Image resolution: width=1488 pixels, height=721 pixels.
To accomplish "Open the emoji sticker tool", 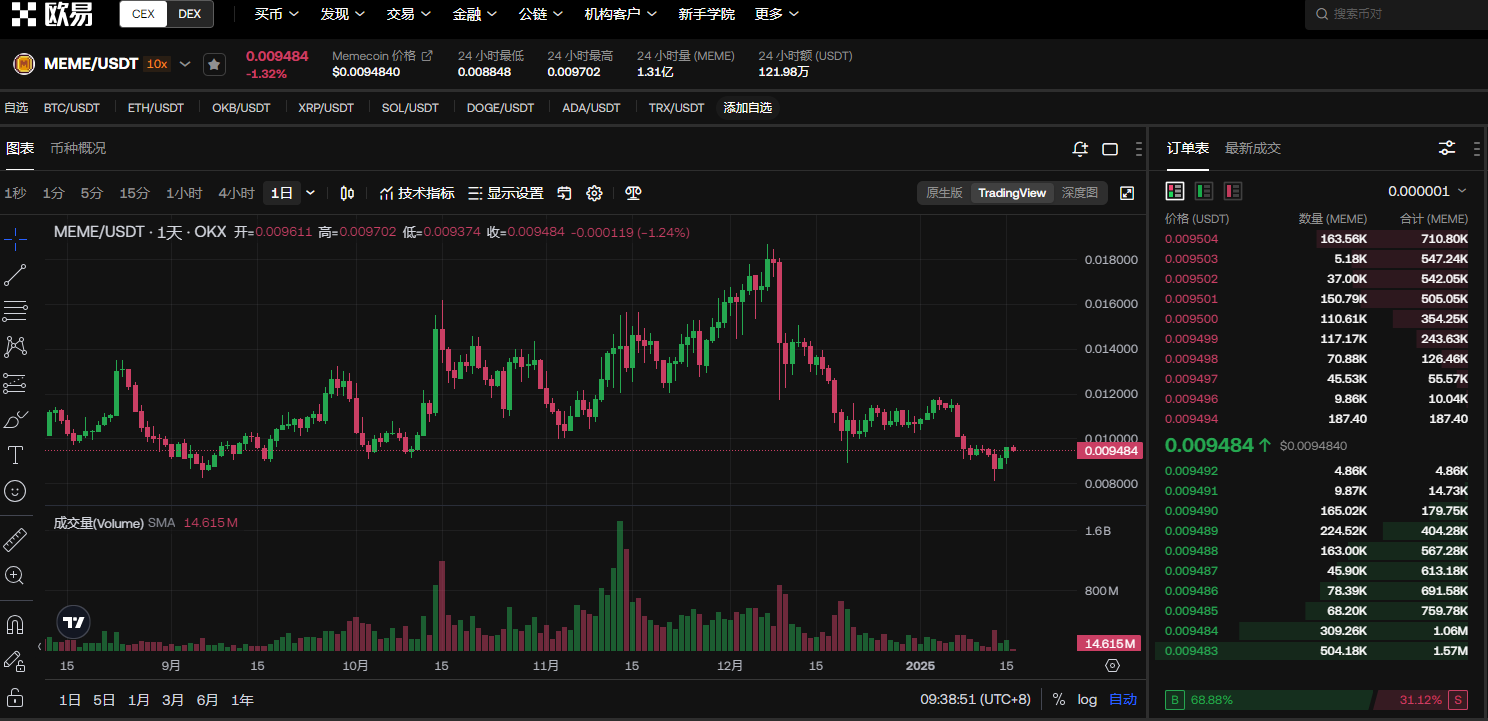I will [x=15, y=491].
